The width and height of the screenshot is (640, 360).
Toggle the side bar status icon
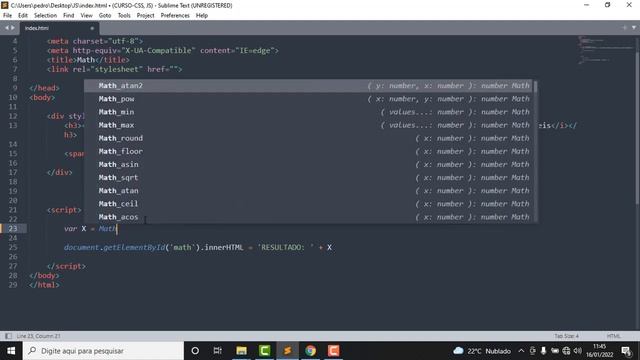pyautogui.click(x=8, y=336)
